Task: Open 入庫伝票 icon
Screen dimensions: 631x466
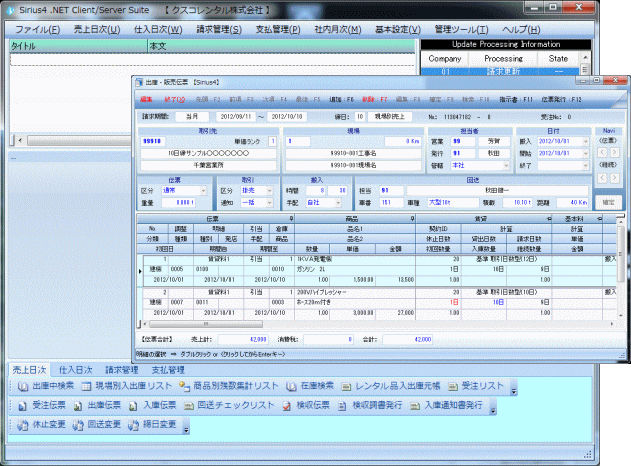Action: (x=133, y=406)
